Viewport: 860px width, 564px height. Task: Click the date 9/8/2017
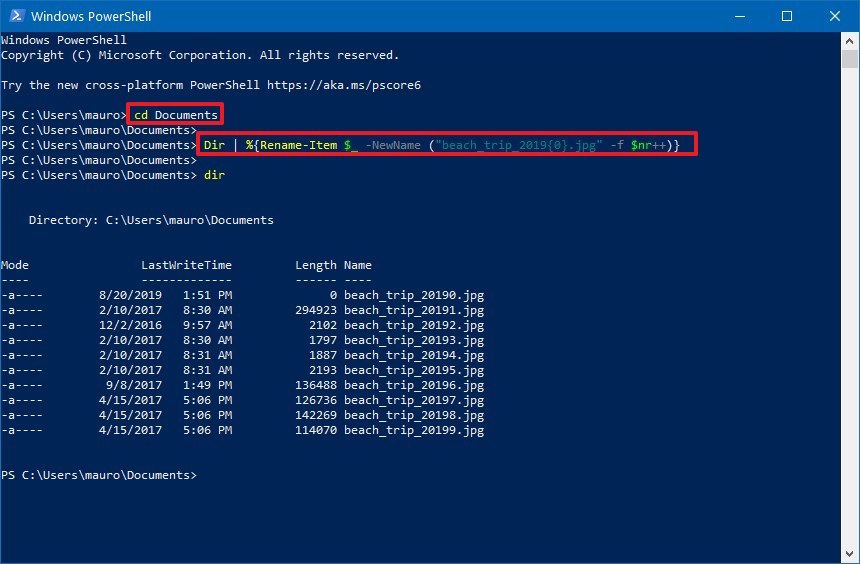pos(134,385)
